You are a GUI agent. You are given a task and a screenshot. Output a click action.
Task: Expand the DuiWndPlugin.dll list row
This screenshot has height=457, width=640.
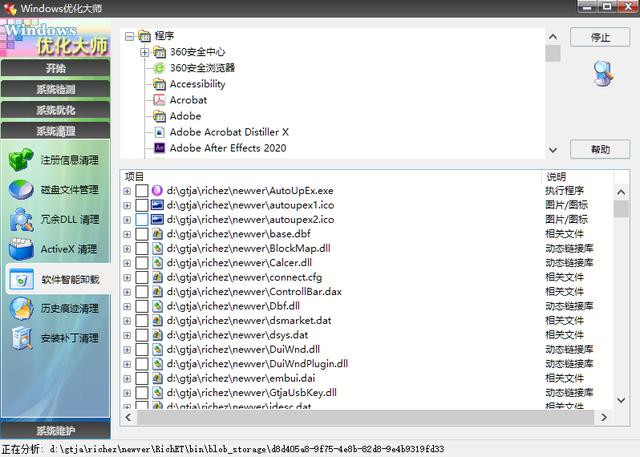pyautogui.click(x=127, y=364)
